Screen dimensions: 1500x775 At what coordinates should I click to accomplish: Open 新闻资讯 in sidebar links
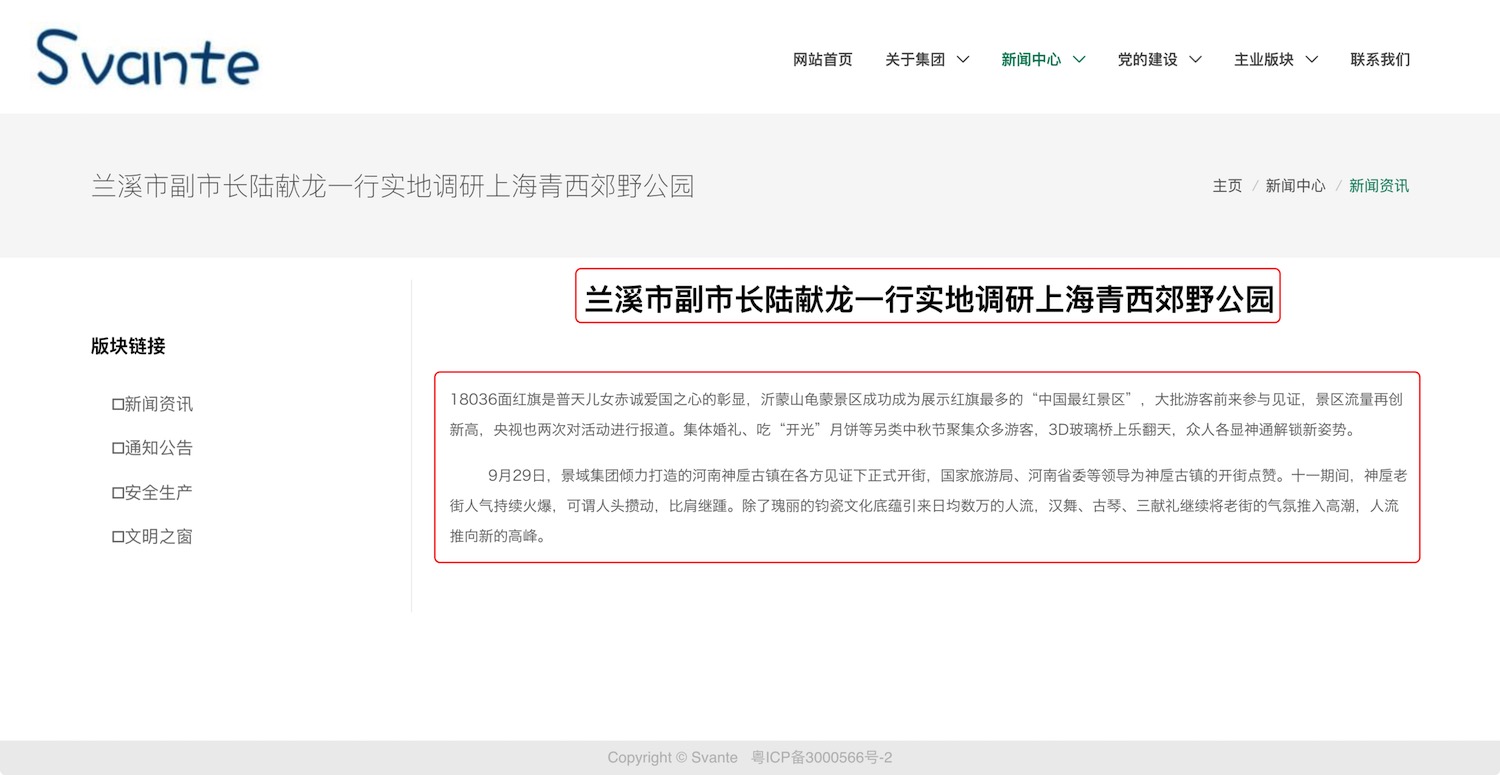pyautogui.click(x=153, y=404)
